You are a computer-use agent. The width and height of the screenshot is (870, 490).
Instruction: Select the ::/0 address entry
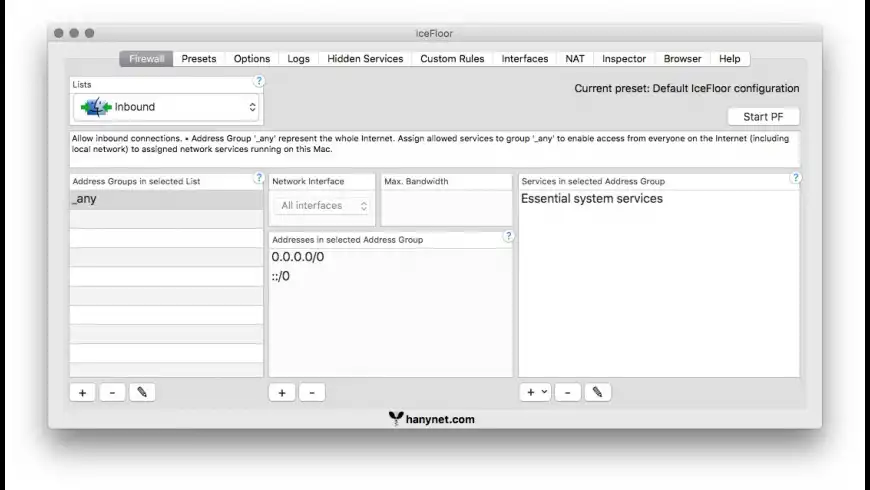point(391,276)
